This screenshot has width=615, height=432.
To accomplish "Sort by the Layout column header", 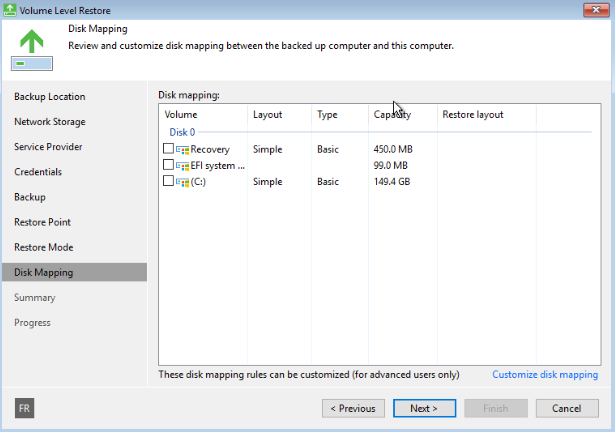I will pyautogui.click(x=280, y=115).
